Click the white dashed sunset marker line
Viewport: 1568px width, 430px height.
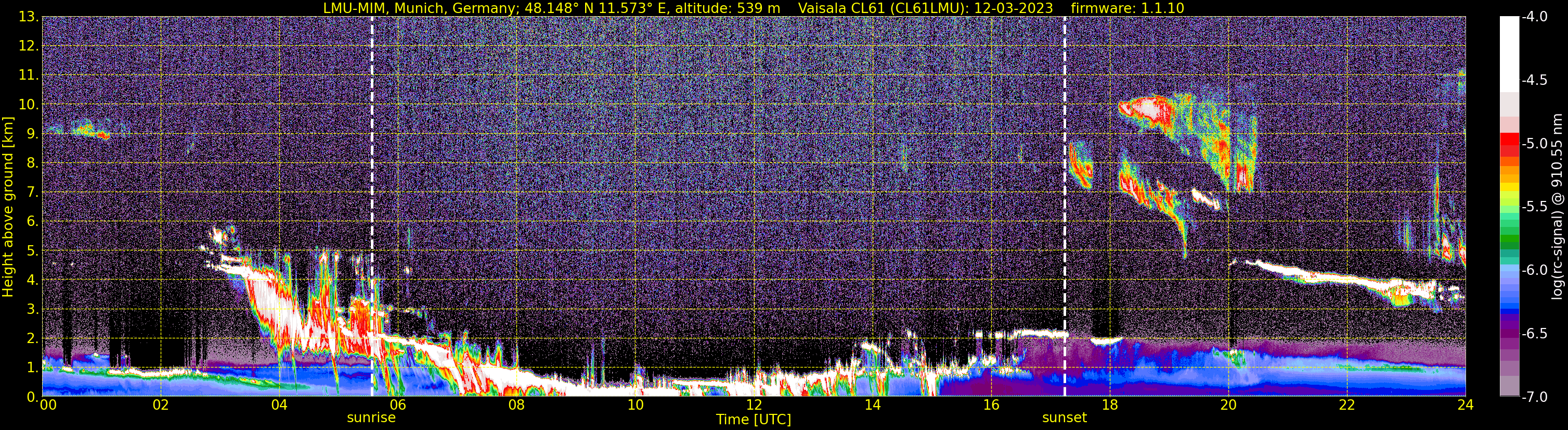tap(1065, 206)
